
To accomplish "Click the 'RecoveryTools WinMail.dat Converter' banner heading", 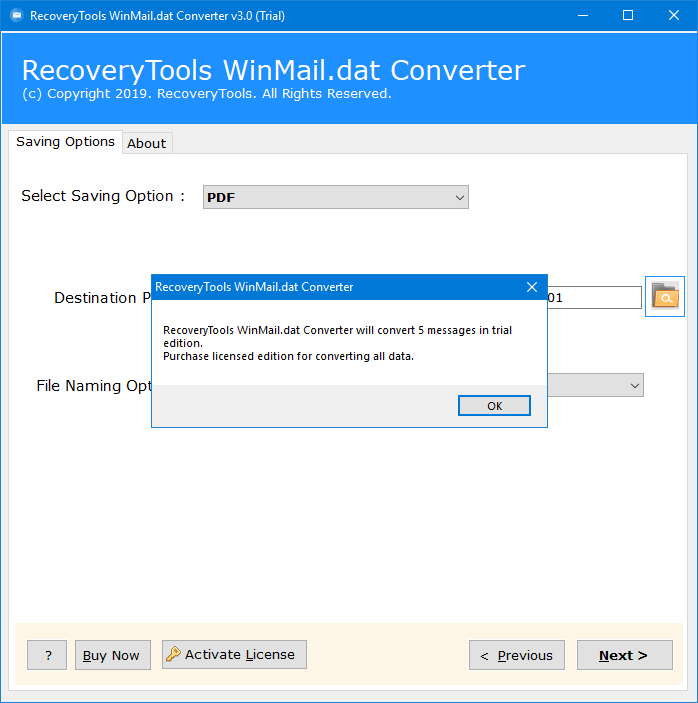I will click(273, 70).
